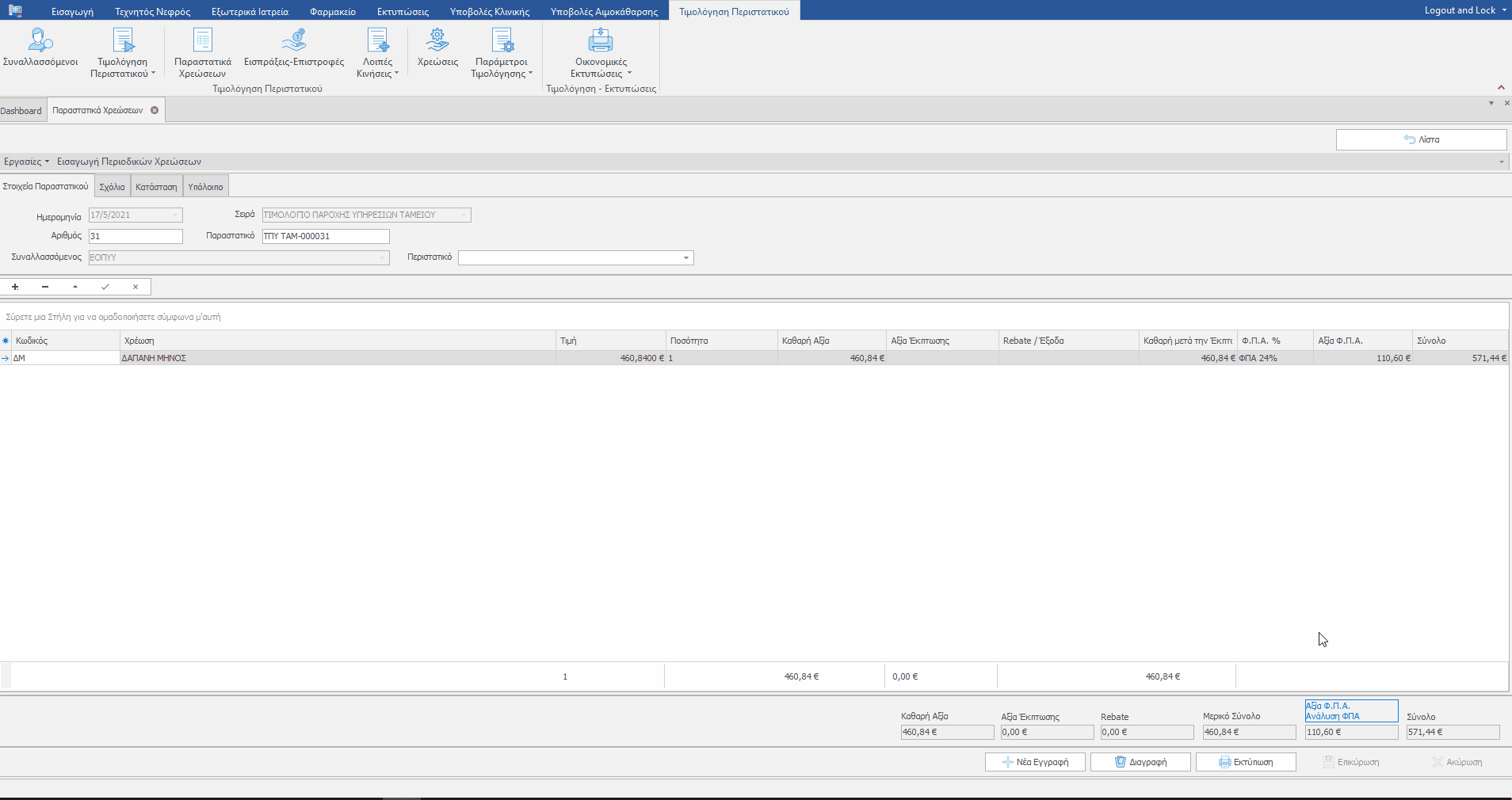Click the Νέα Εγγραφή button
This screenshot has width=1512, height=800.
(1035, 762)
